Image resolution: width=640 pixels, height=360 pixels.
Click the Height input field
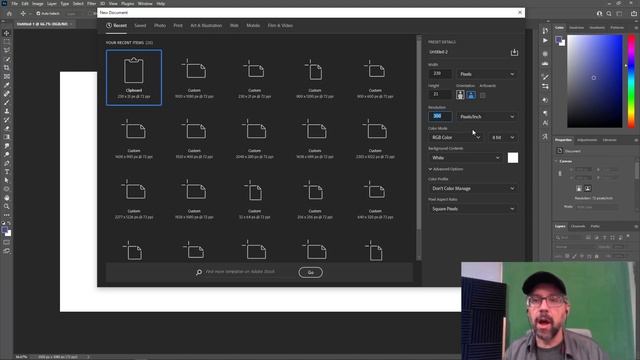(440, 94)
